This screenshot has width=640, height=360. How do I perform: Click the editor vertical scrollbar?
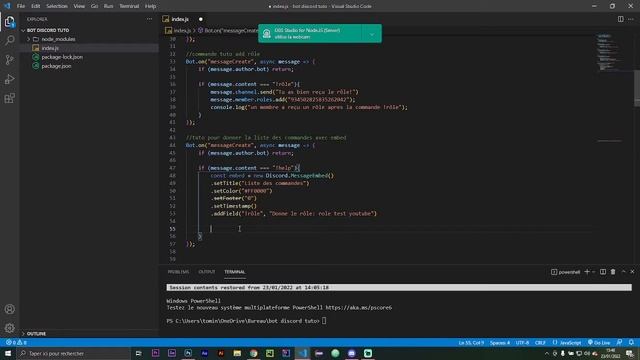[637, 88]
